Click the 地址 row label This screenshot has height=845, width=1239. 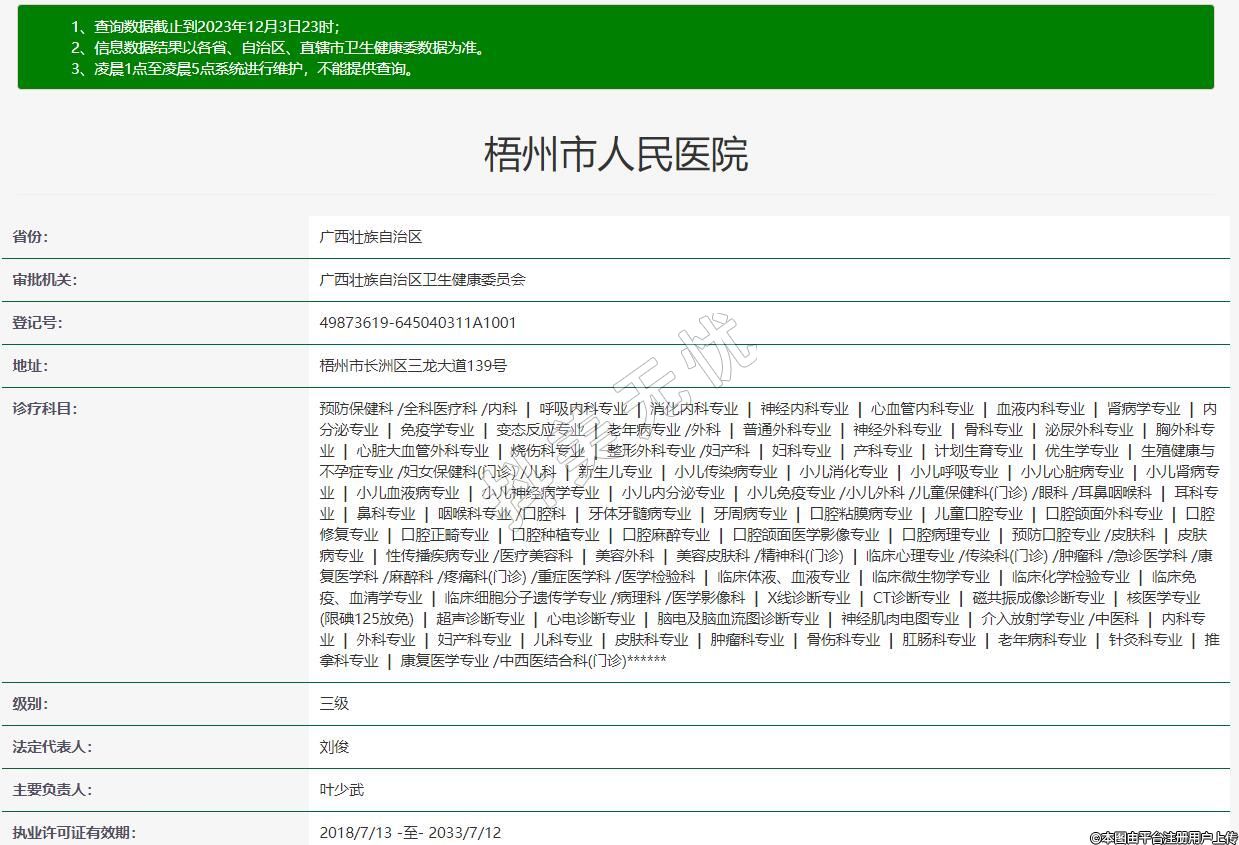[x=30, y=366]
